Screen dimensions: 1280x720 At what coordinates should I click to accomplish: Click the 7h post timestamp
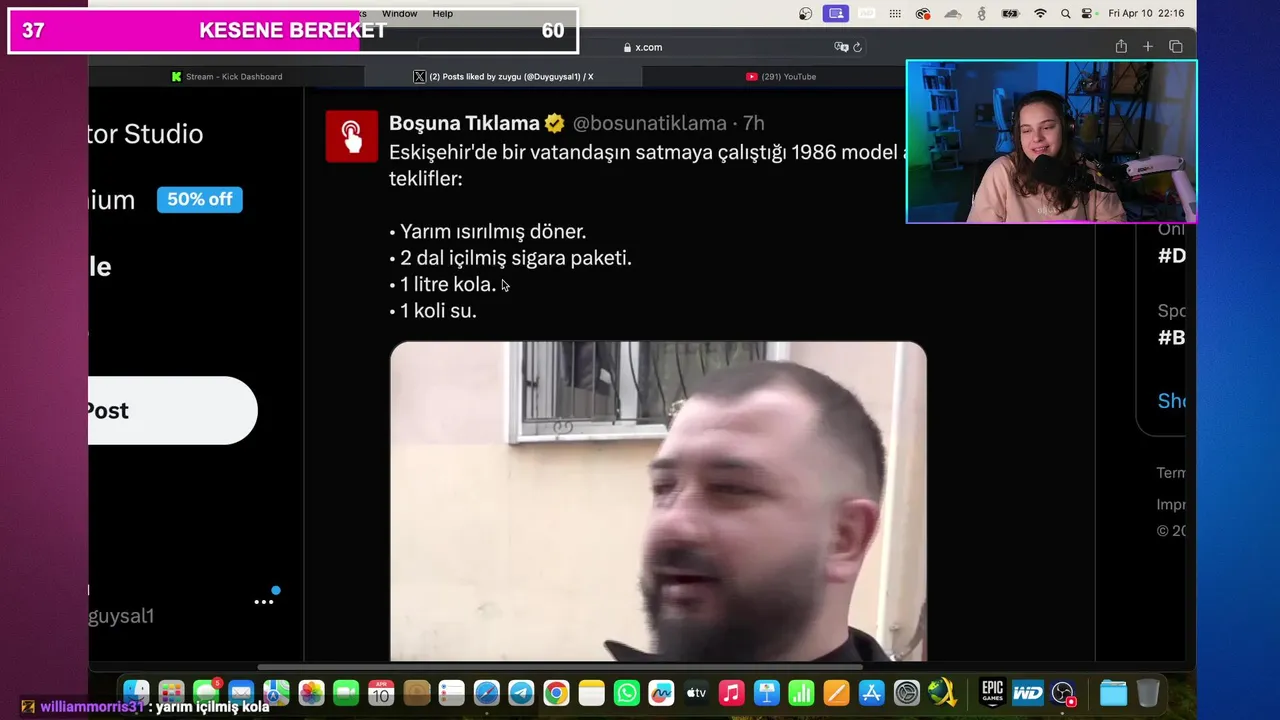point(753,123)
